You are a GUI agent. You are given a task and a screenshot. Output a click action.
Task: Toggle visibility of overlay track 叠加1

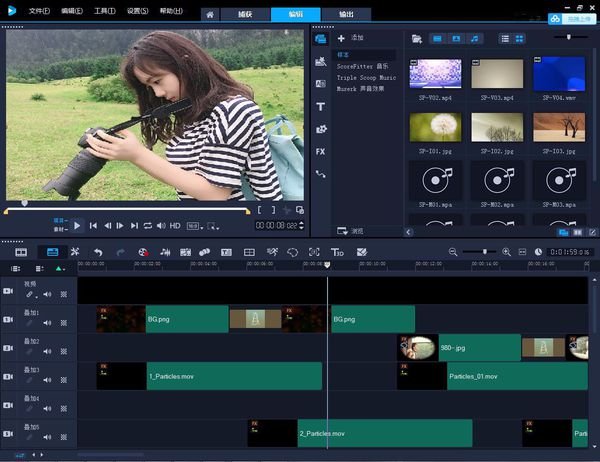(x=8, y=319)
